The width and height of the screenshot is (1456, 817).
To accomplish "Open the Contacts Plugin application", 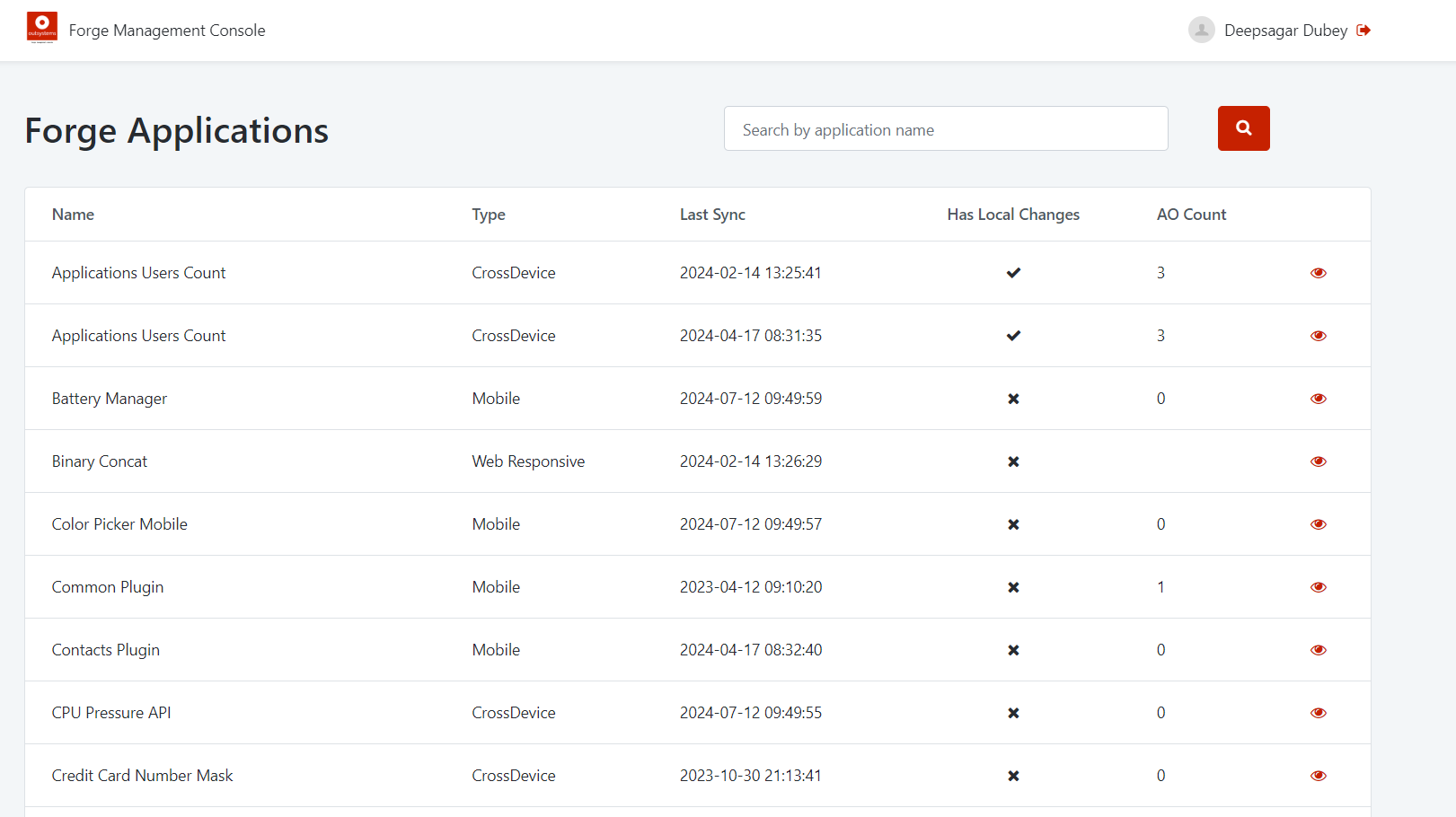I will point(105,649).
